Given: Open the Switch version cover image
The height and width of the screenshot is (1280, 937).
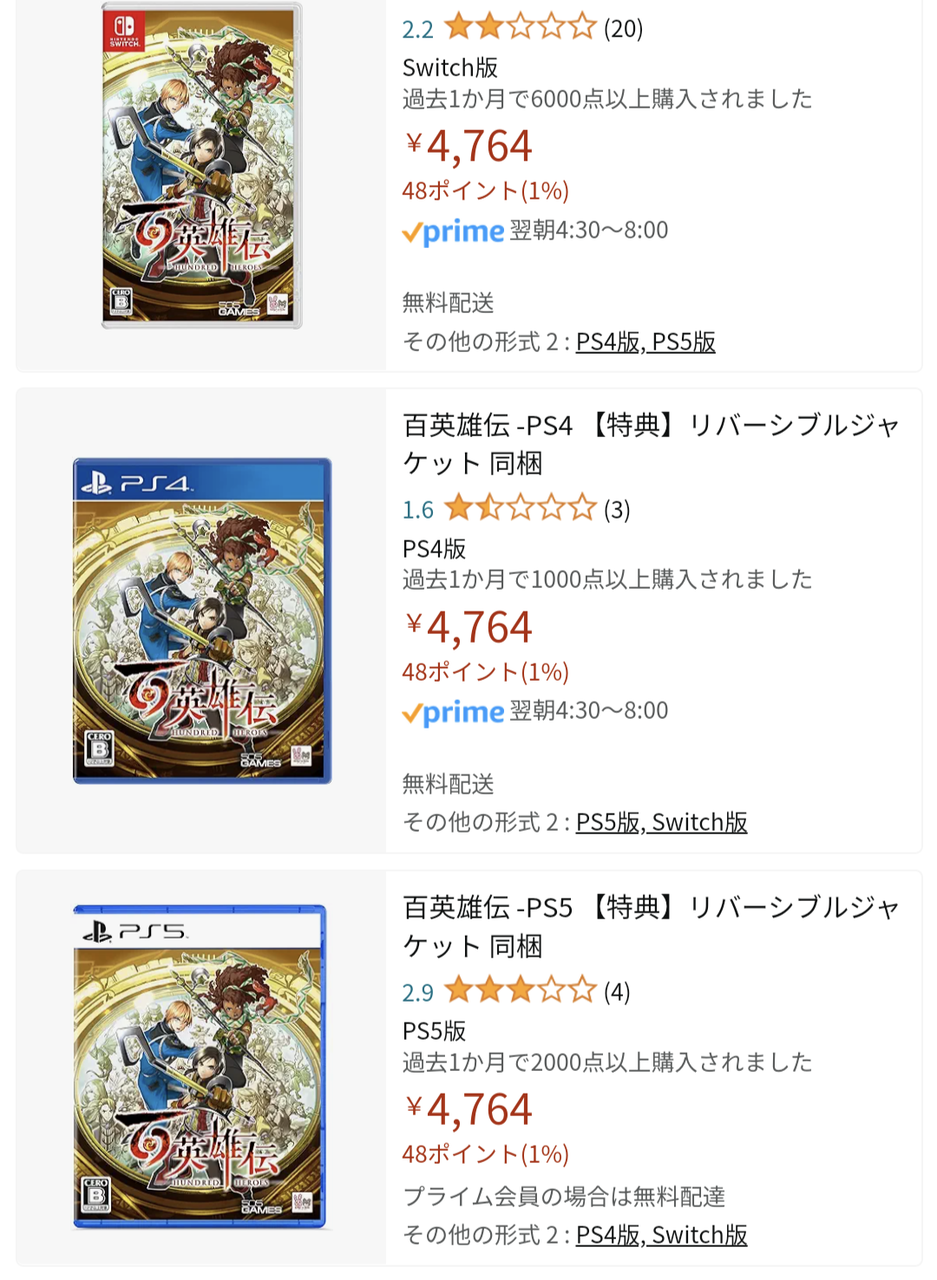Looking at the screenshot, I should pos(201,165).
